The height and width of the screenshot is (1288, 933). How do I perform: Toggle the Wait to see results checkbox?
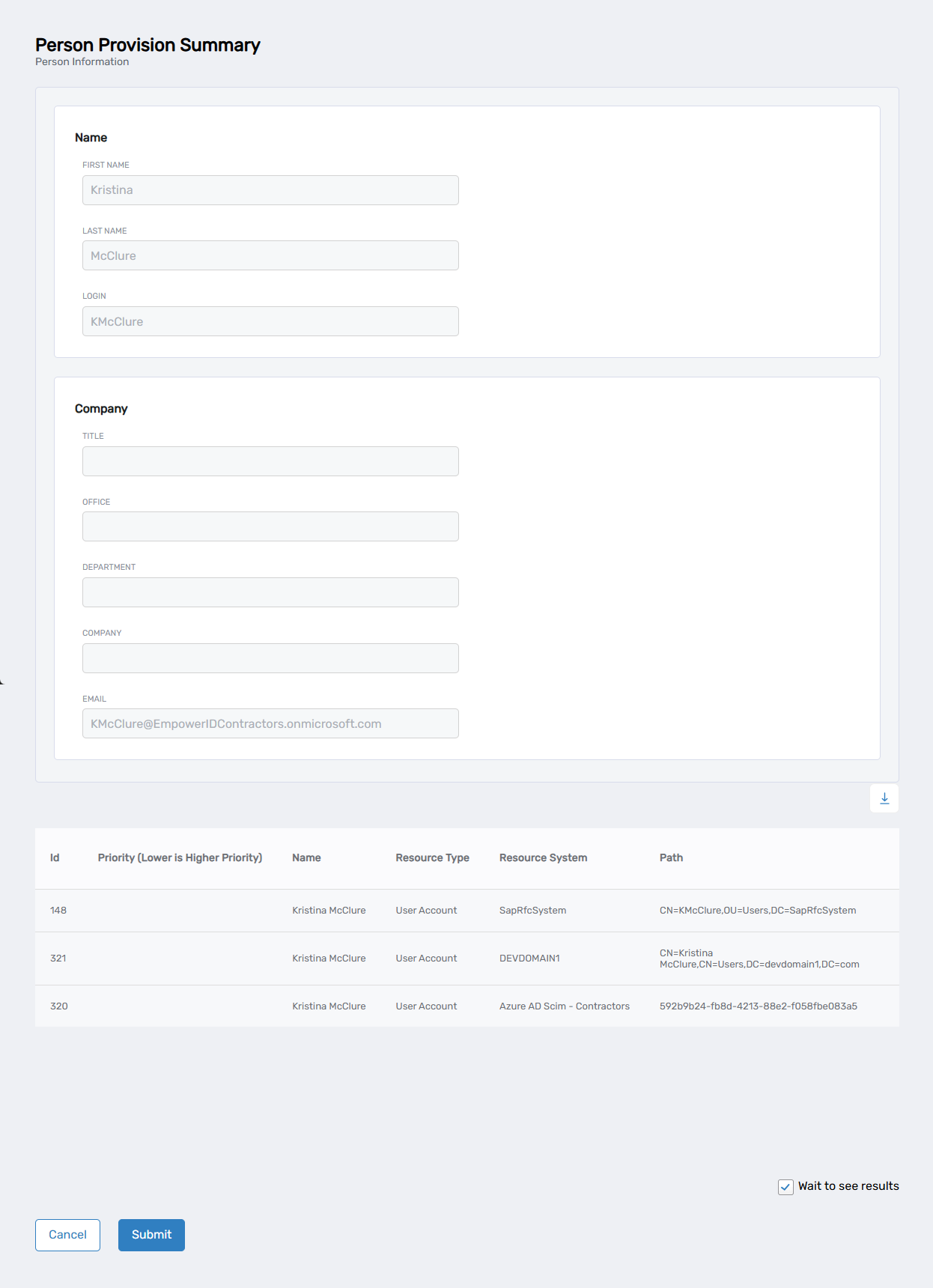coord(785,1187)
